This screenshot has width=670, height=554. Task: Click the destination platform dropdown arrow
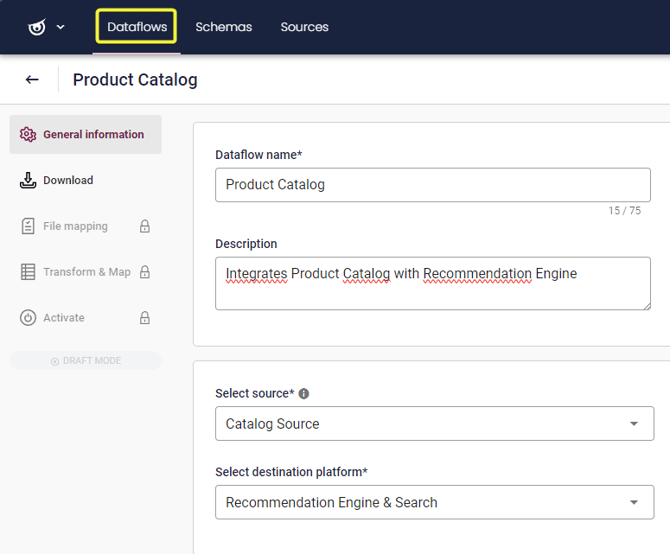[634, 502]
